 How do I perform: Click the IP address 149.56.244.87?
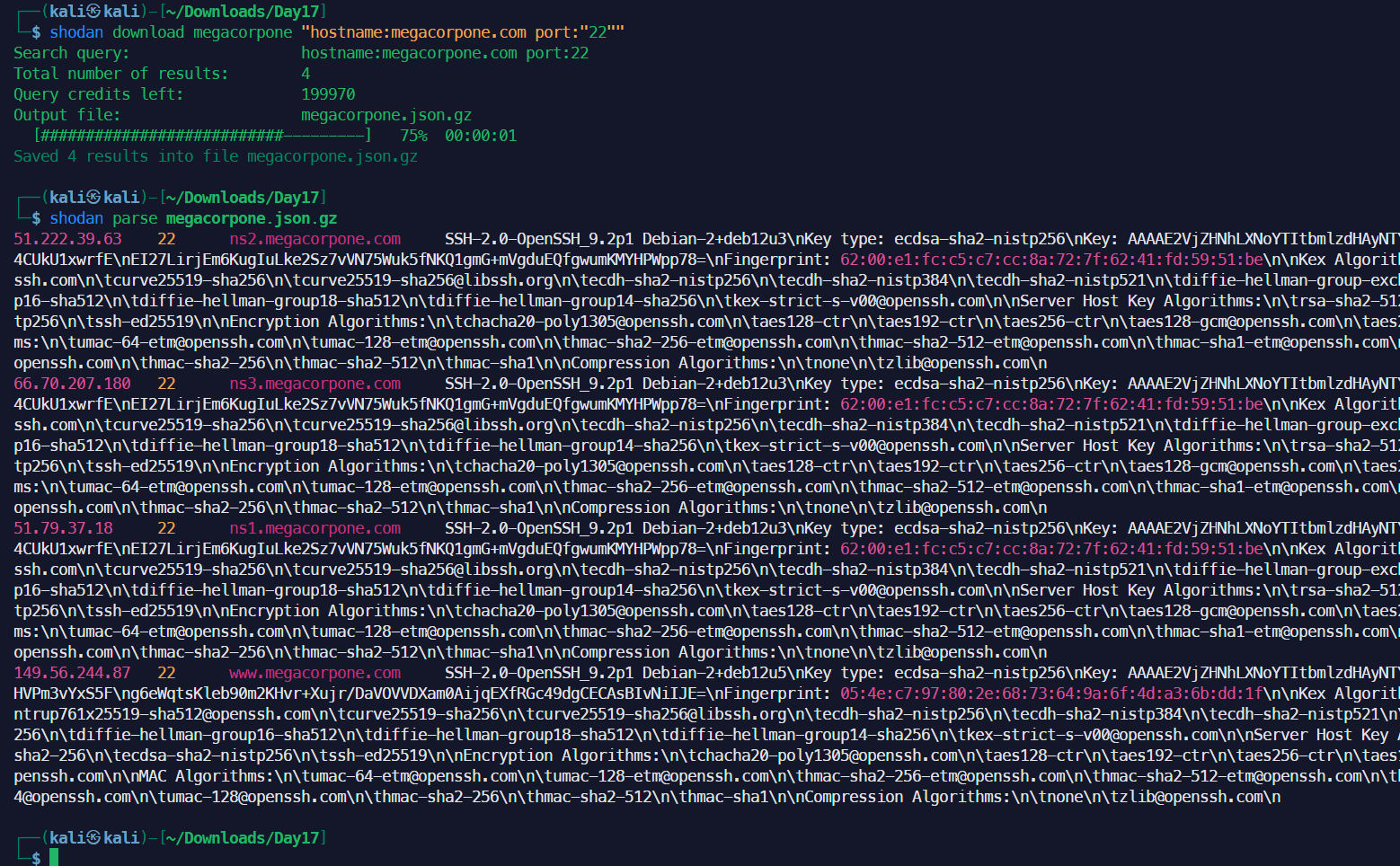[x=72, y=673]
